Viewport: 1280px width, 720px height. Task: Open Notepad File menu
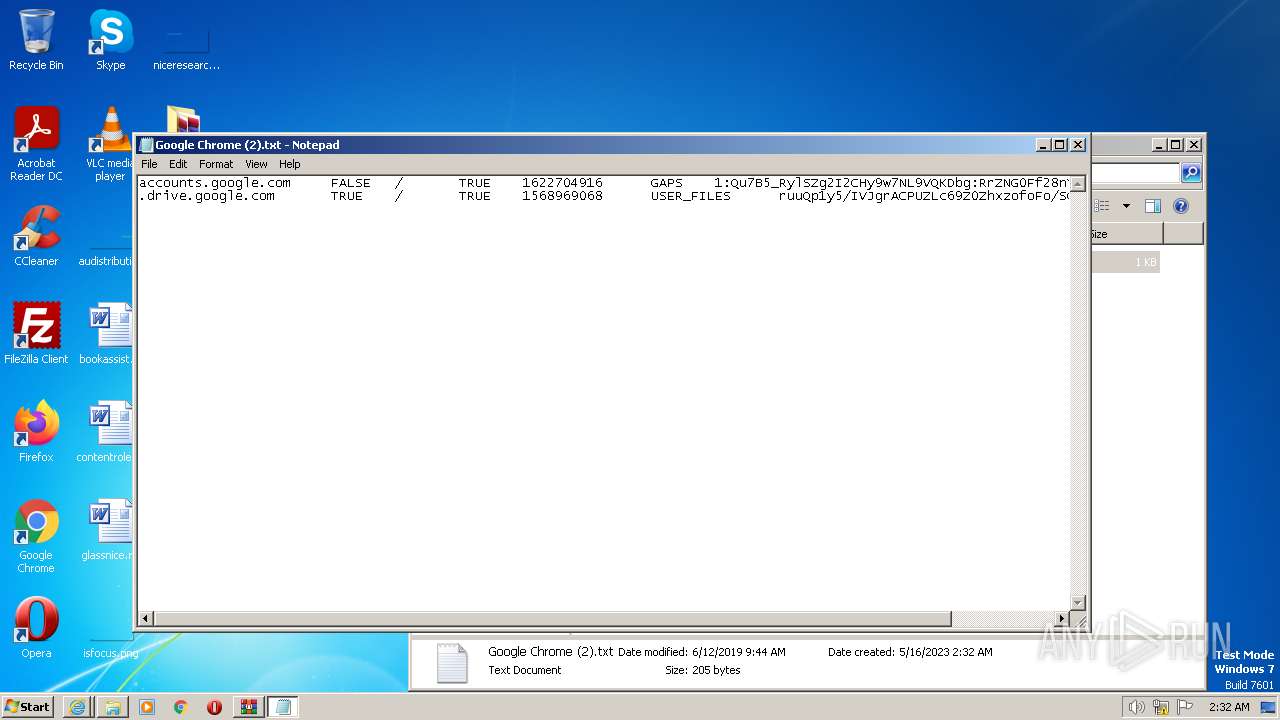[x=149, y=164]
